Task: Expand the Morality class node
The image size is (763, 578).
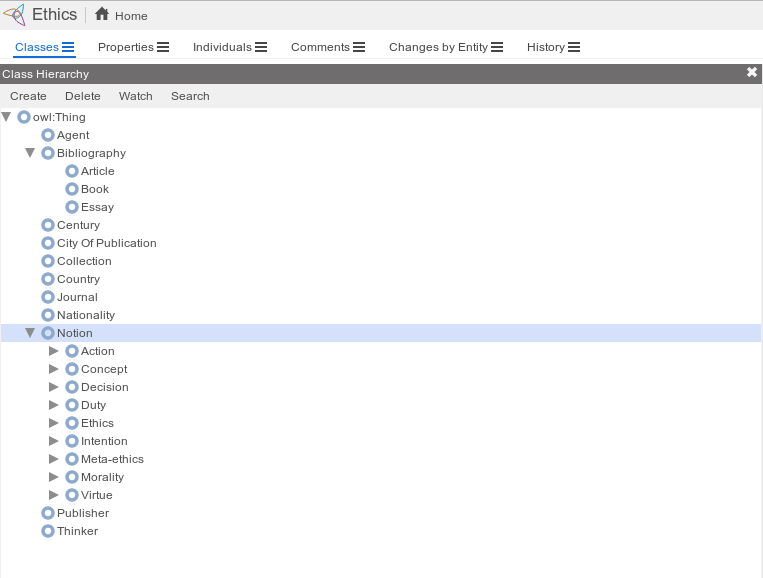Action: (x=54, y=477)
